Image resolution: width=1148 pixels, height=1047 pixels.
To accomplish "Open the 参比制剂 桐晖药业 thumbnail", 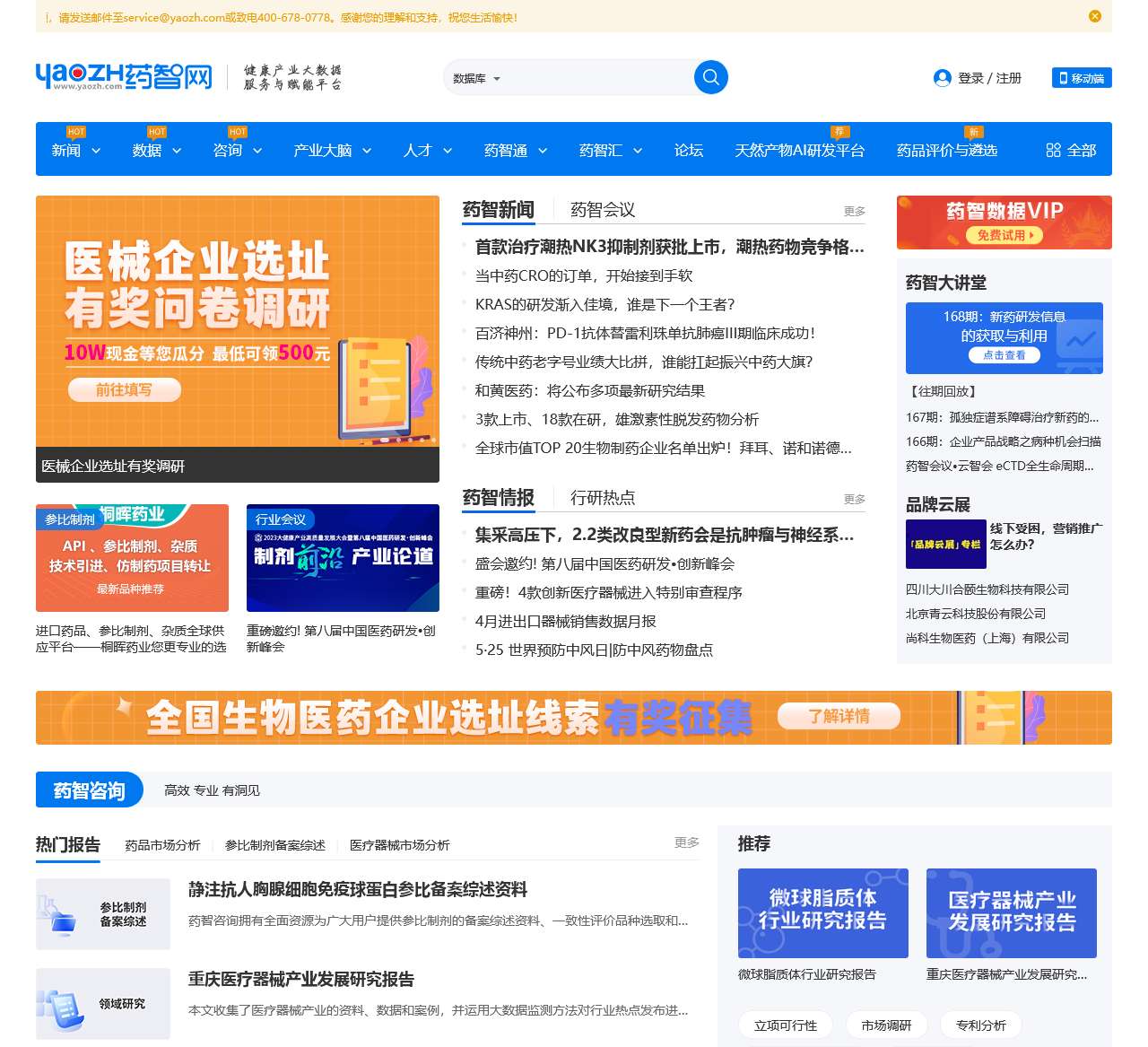I will 132,558.
